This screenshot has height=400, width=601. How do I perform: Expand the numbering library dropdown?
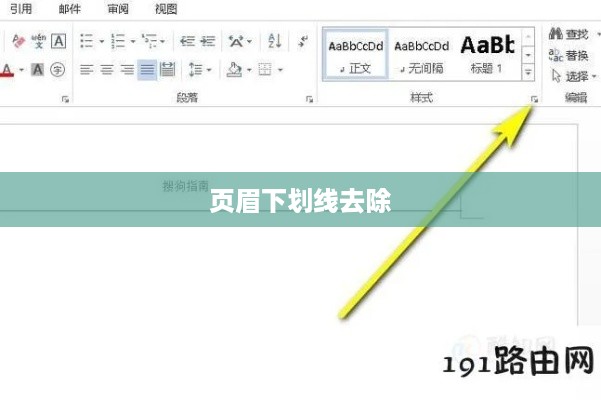pos(133,41)
